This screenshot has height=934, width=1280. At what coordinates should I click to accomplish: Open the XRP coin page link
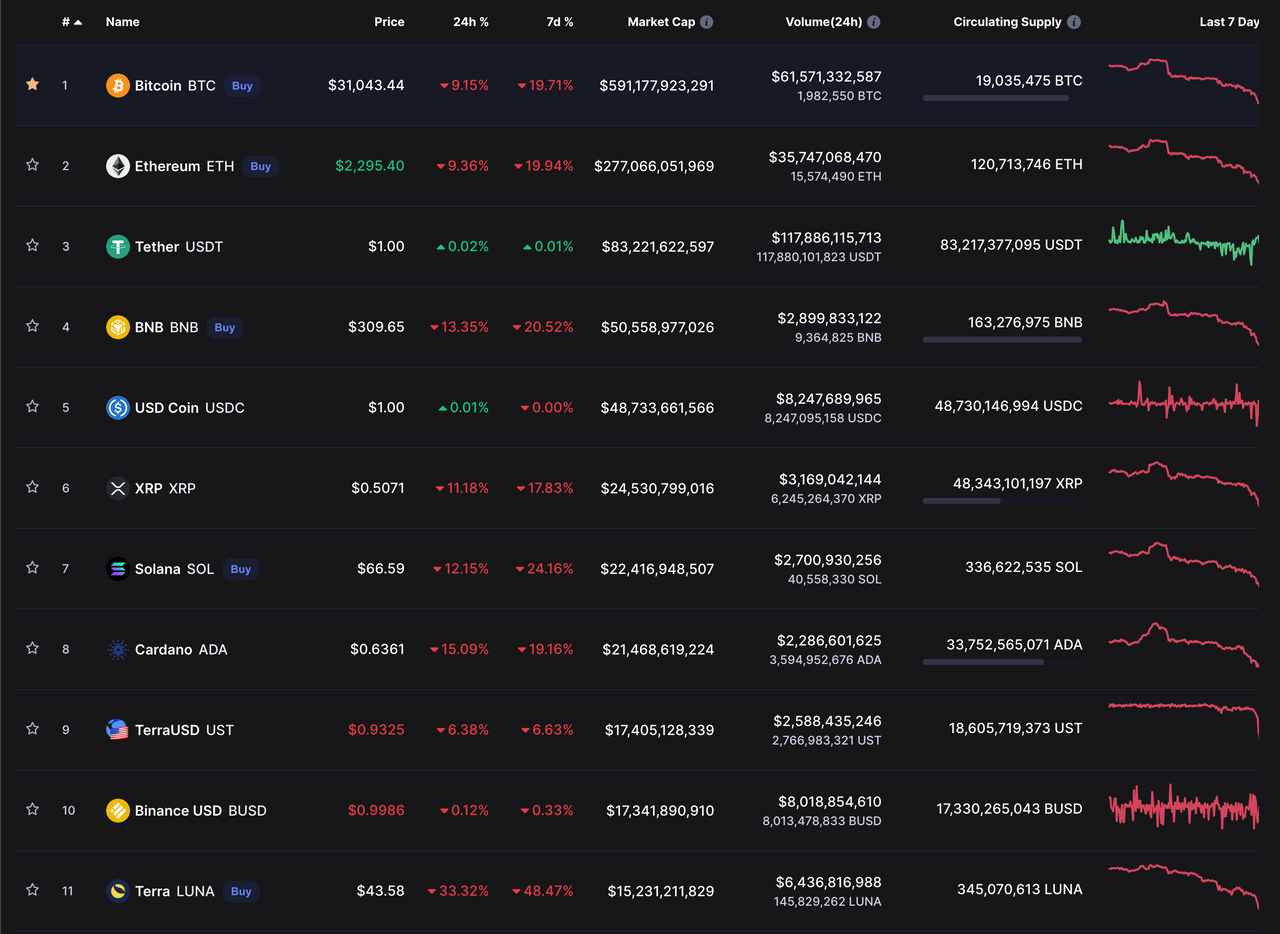tap(165, 488)
